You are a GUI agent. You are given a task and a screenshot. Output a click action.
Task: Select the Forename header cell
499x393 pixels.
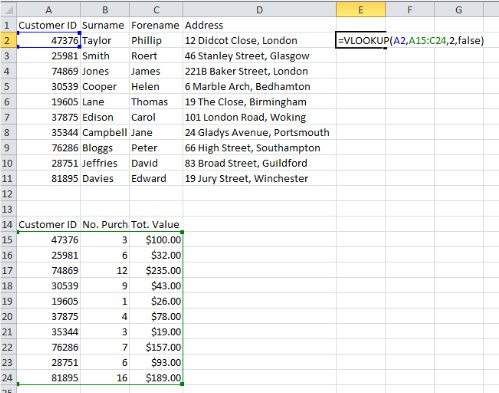click(x=156, y=25)
